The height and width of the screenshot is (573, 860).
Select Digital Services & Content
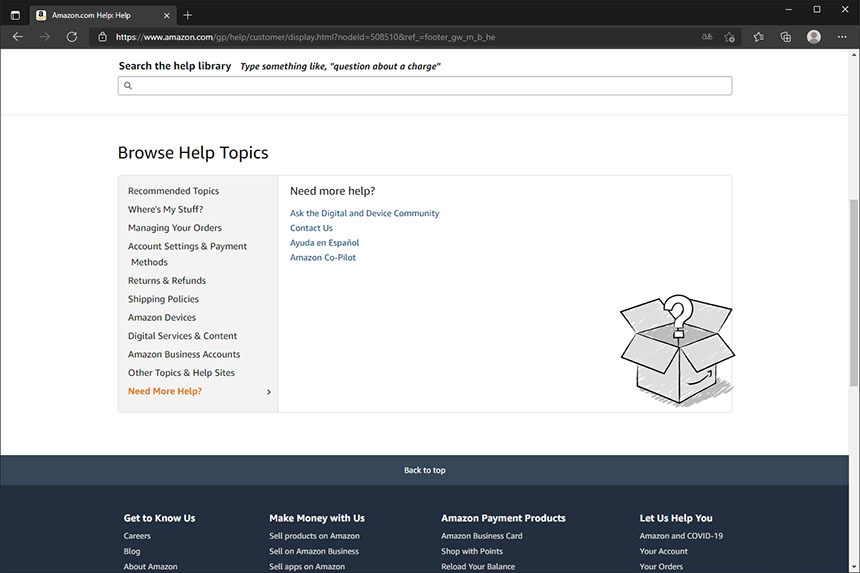183,336
